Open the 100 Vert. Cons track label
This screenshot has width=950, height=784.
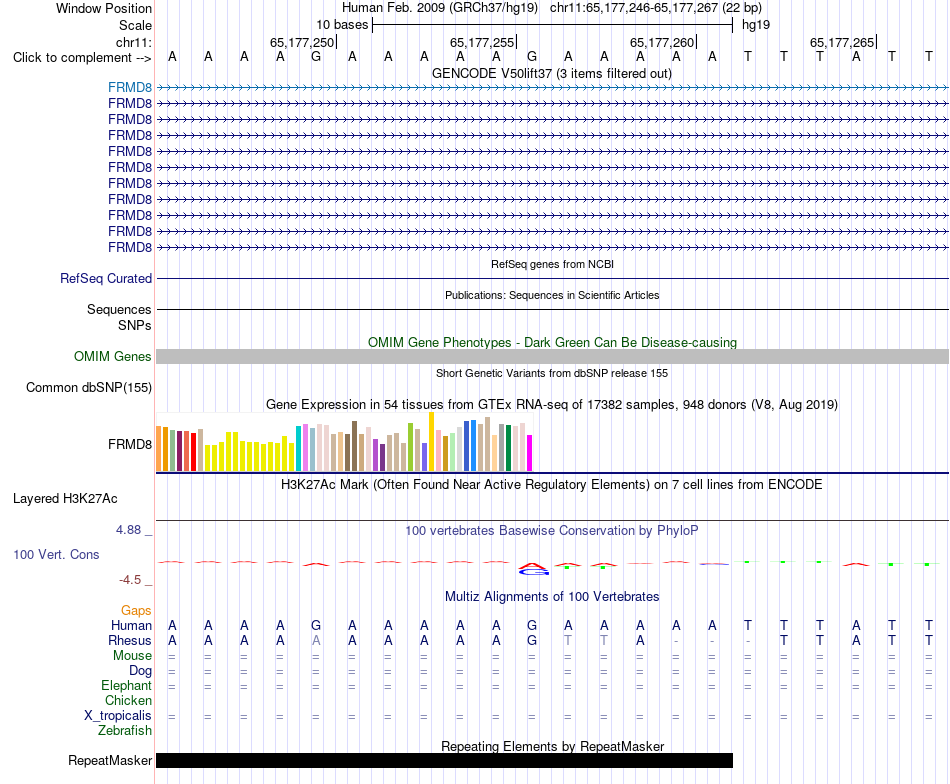pyautogui.click(x=56, y=554)
